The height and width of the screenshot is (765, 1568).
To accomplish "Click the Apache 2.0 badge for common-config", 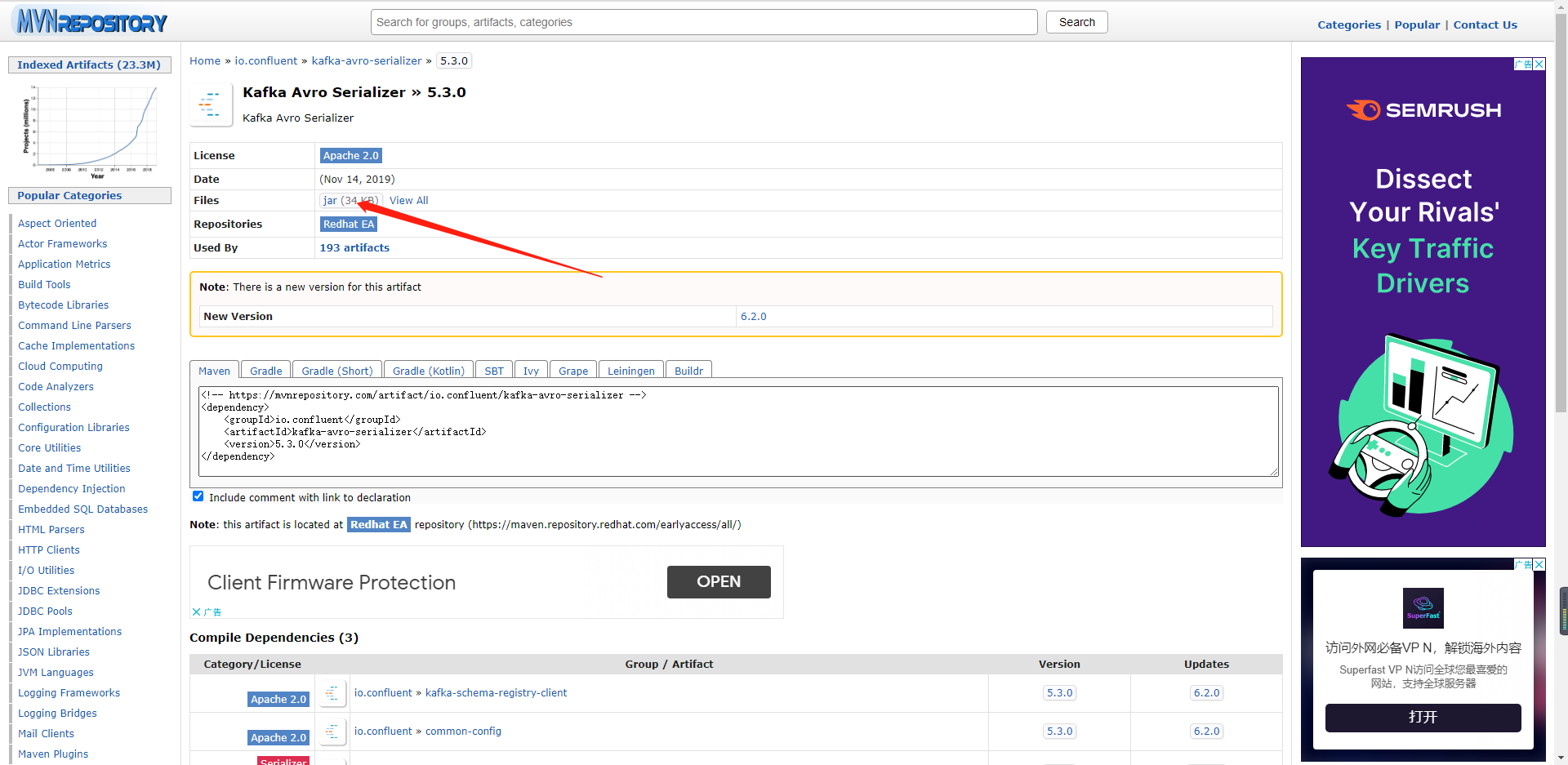I will click(278, 737).
